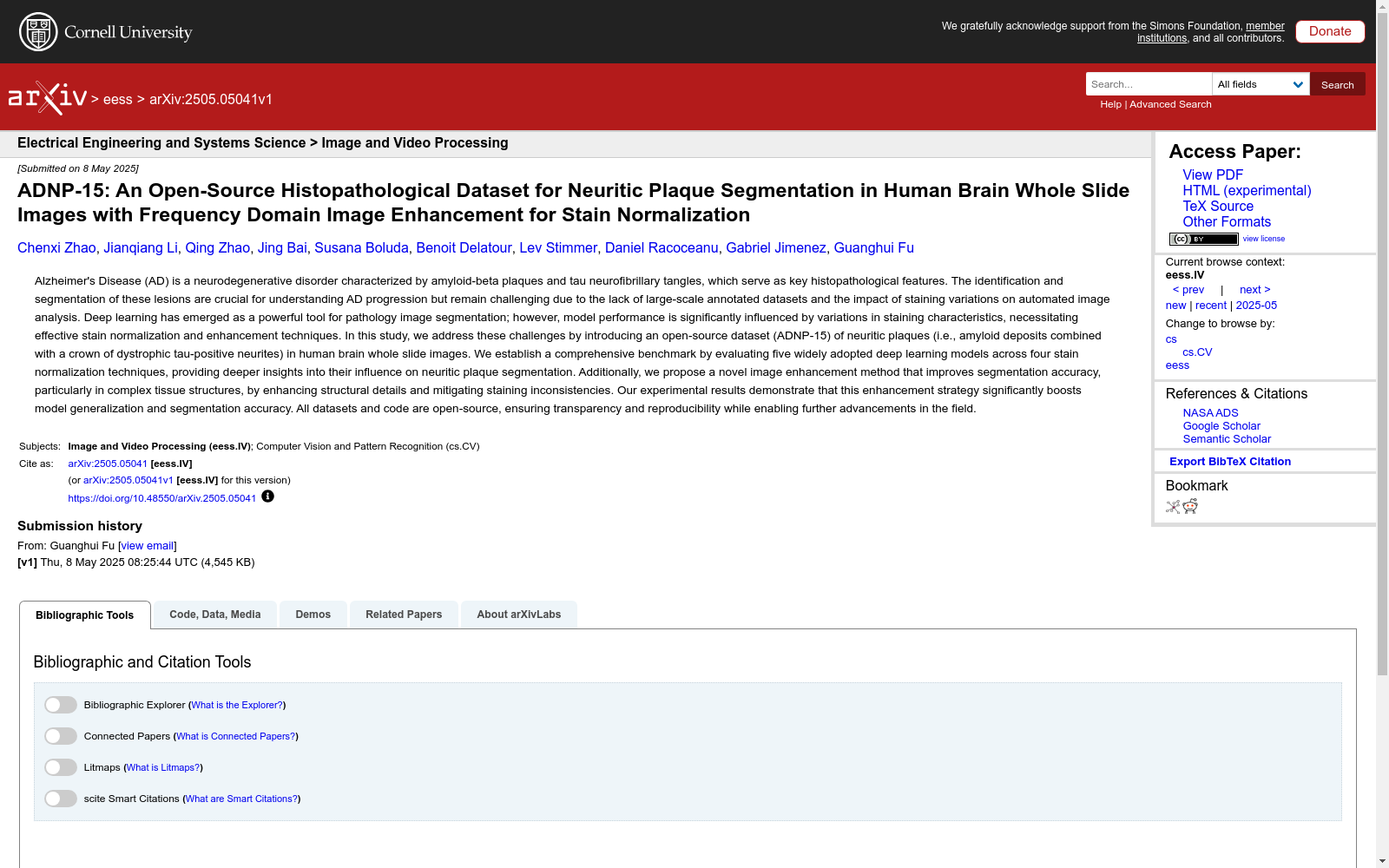Browse the 2025-05 listing
Image resolution: width=1389 pixels, height=868 pixels.
click(x=1256, y=306)
